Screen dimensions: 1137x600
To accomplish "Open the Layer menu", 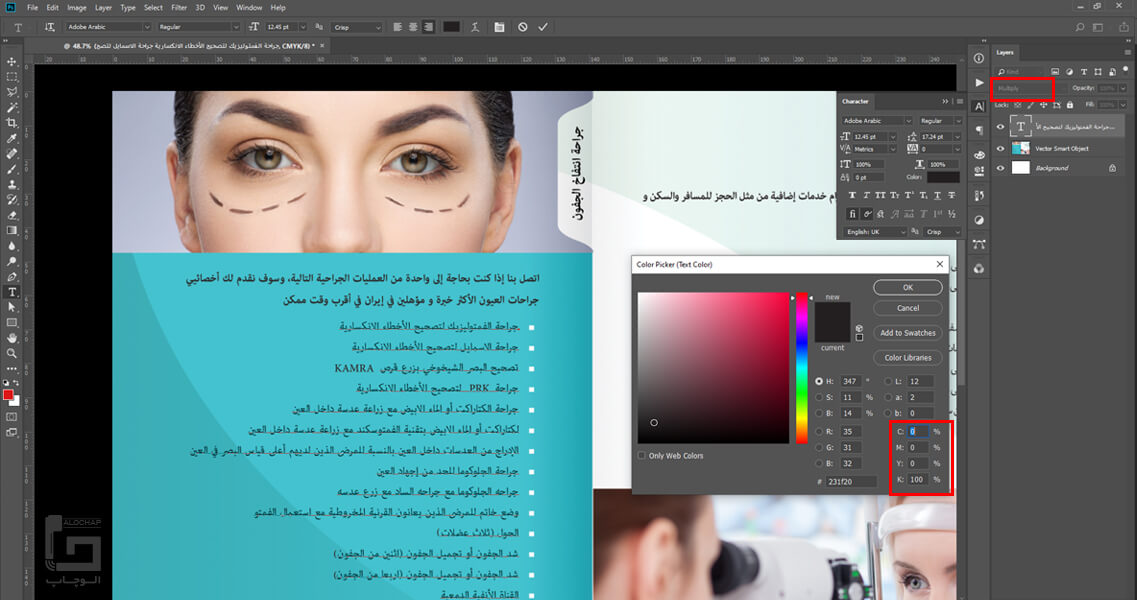I will click(x=104, y=7).
